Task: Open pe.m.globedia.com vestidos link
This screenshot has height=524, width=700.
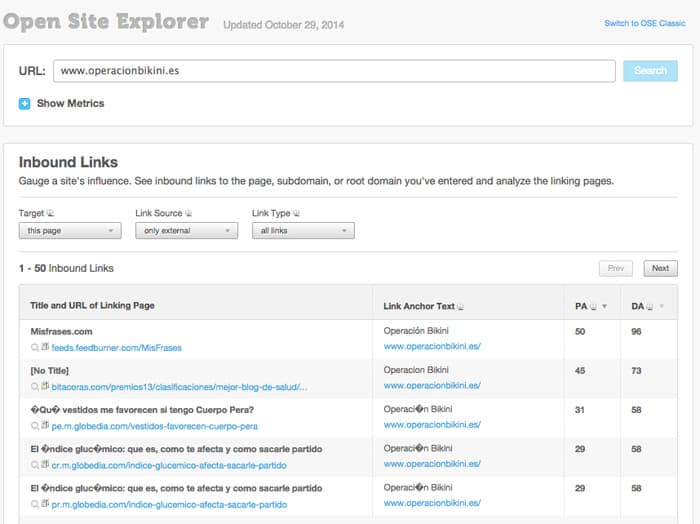Action: point(154,426)
